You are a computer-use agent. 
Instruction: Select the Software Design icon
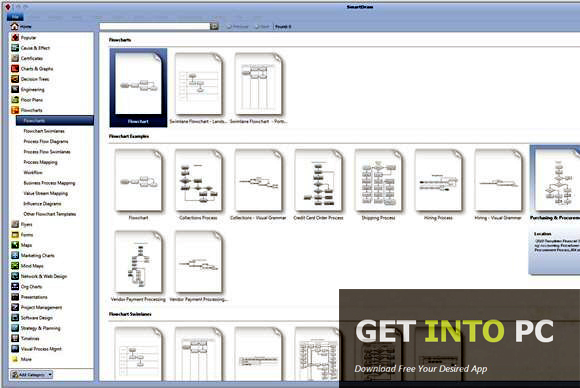point(15,317)
